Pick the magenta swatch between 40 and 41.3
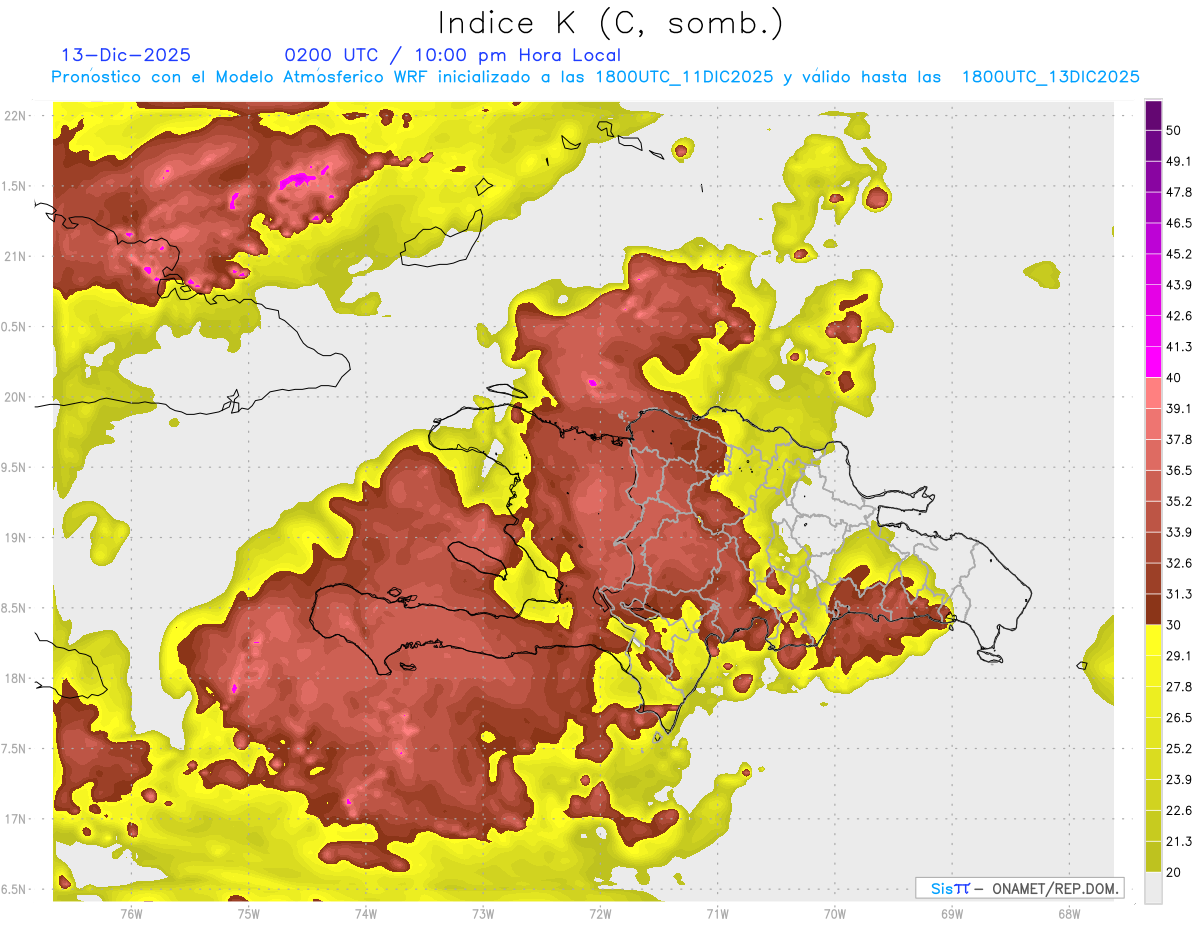 click(x=1153, y=362)
